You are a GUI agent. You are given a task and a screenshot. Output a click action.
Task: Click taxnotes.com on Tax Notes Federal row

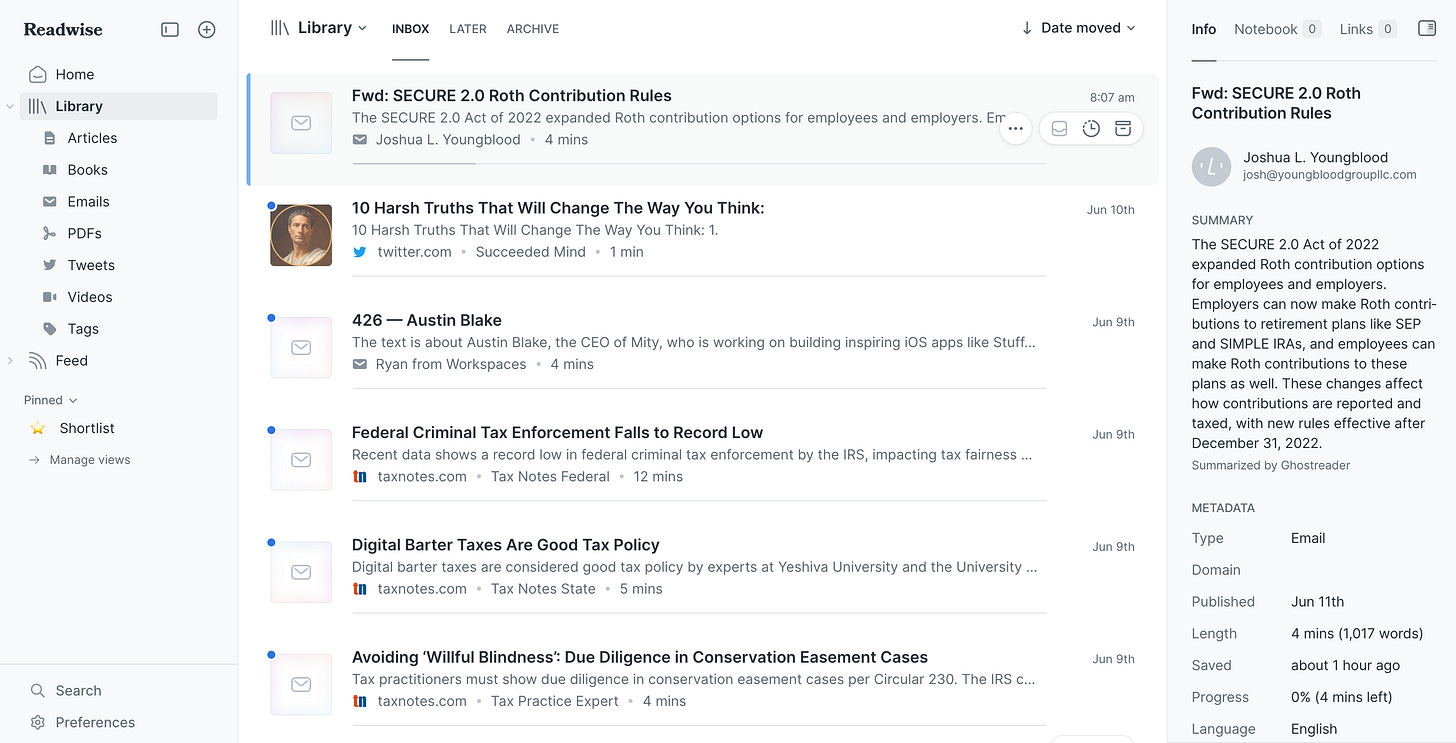(422, 477)
